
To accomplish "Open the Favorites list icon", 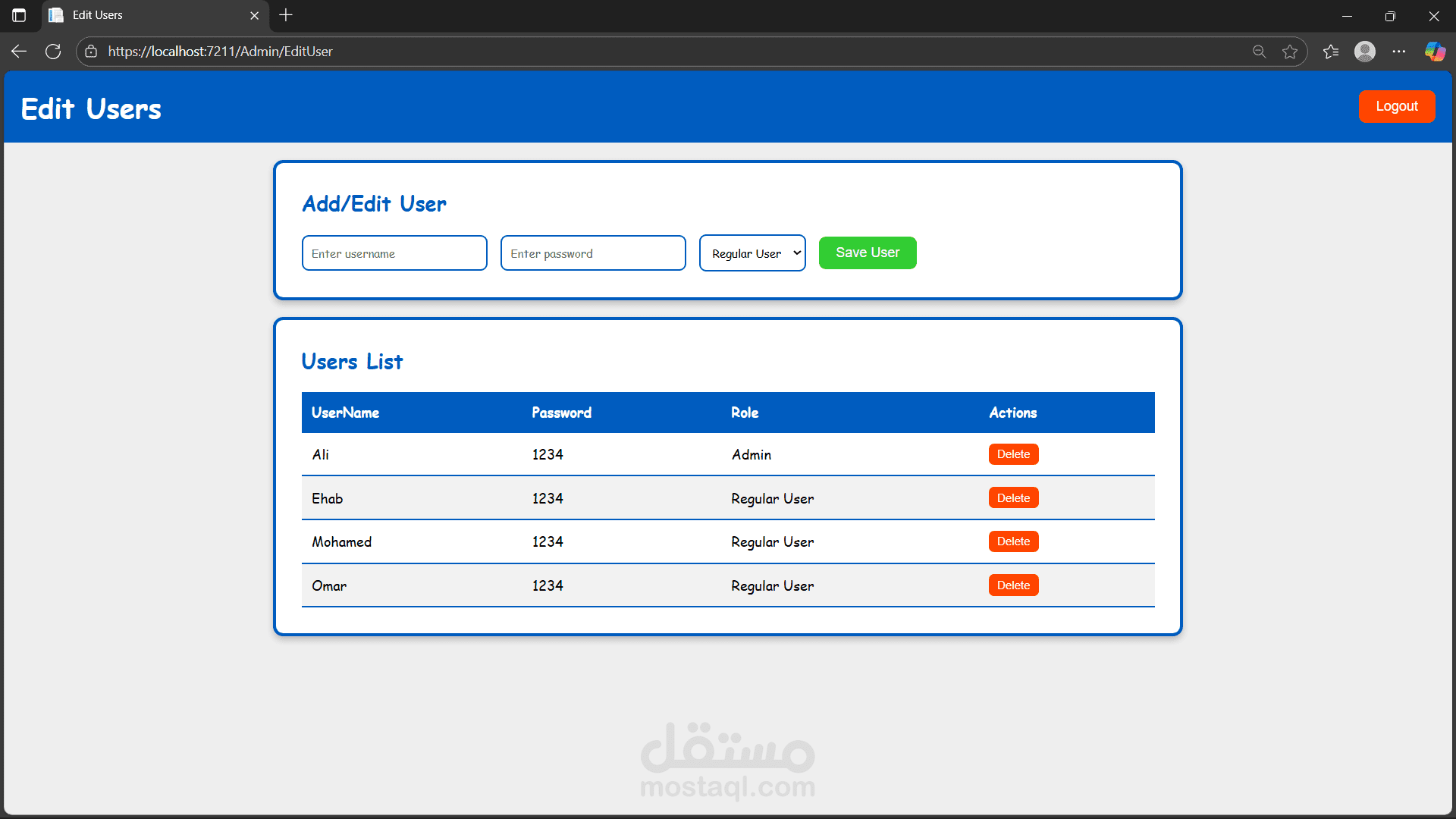I will click(x=1331, y=52).
